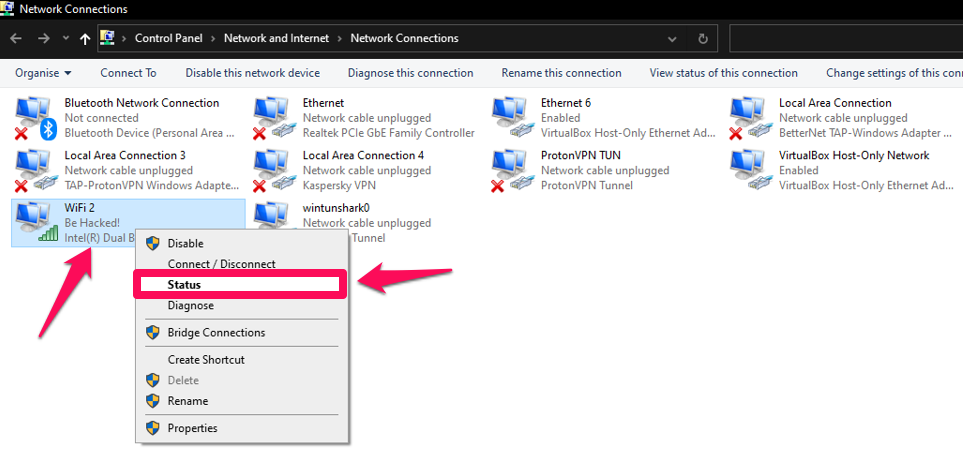
Task: Click Change settings of this connection
Action: [894, 72]
